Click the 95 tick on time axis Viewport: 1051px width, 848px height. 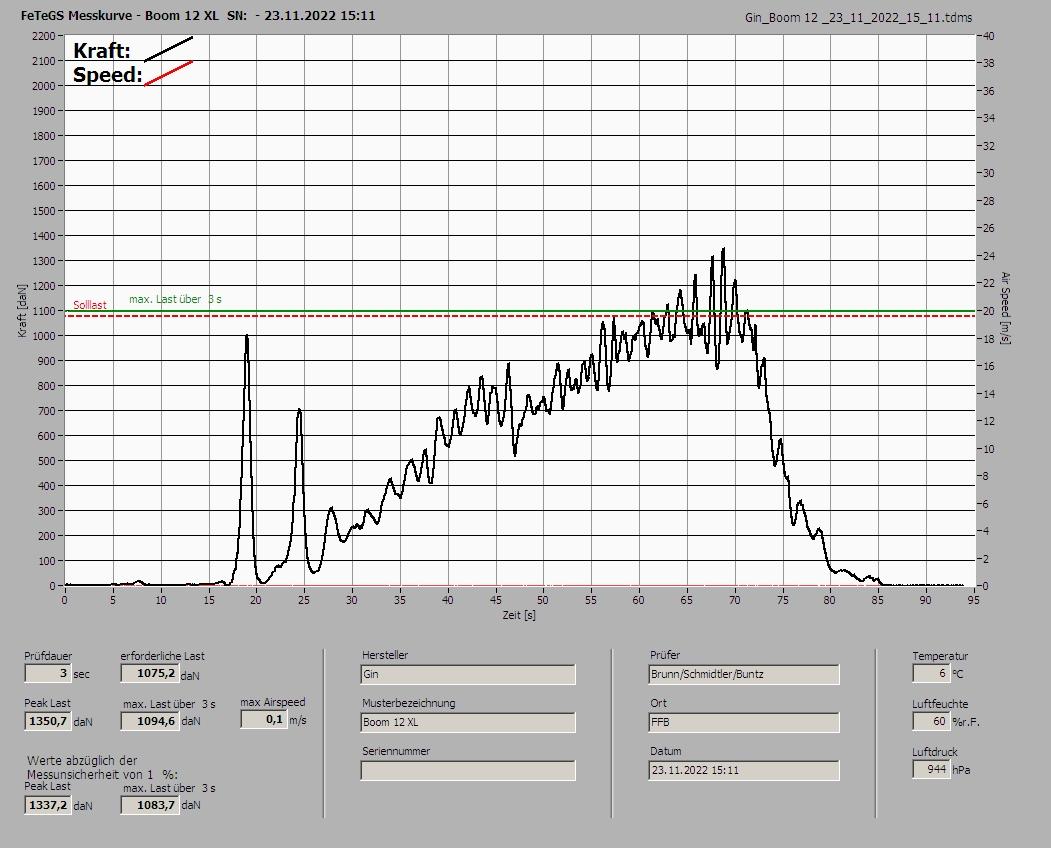pos(974,600)
